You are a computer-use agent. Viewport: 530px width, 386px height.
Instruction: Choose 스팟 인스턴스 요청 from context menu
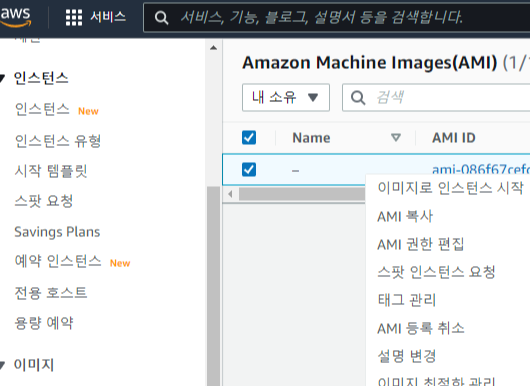pos(436,272)
